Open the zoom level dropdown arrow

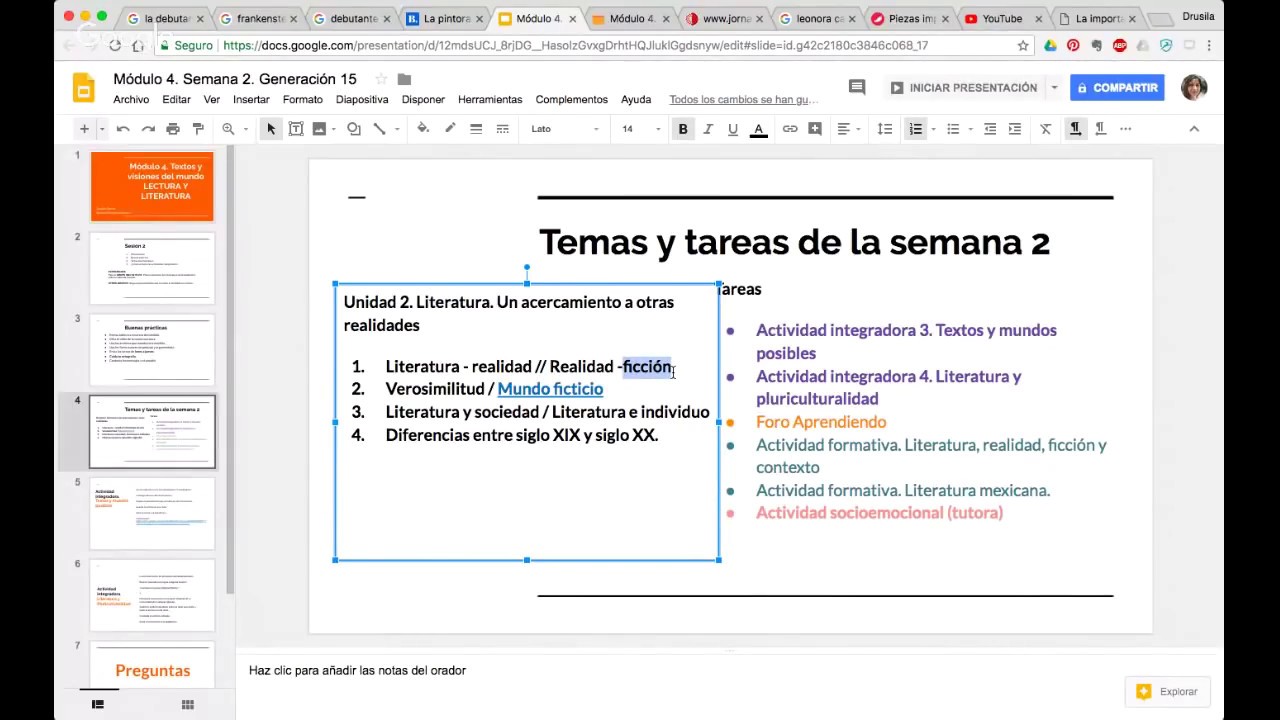pos(246,129)
